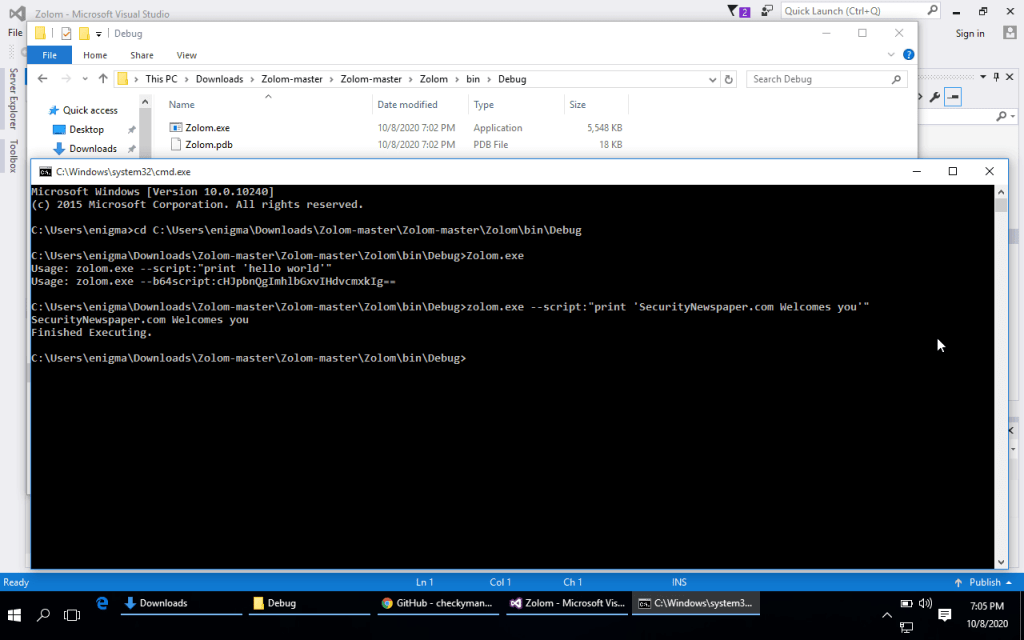Open Toolbox side tab in Visual Studio
Screen dimensions: 1024x640
point(13,155)
